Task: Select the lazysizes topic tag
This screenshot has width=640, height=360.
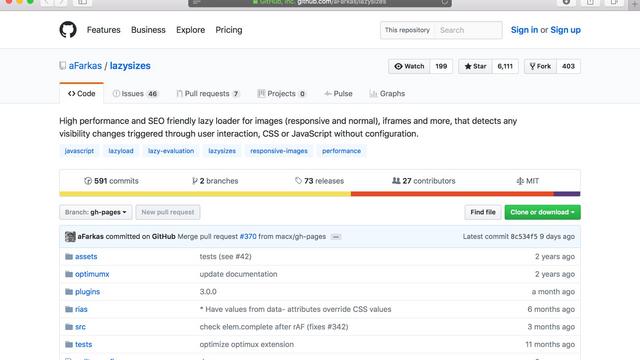Action: click(222, 151)
